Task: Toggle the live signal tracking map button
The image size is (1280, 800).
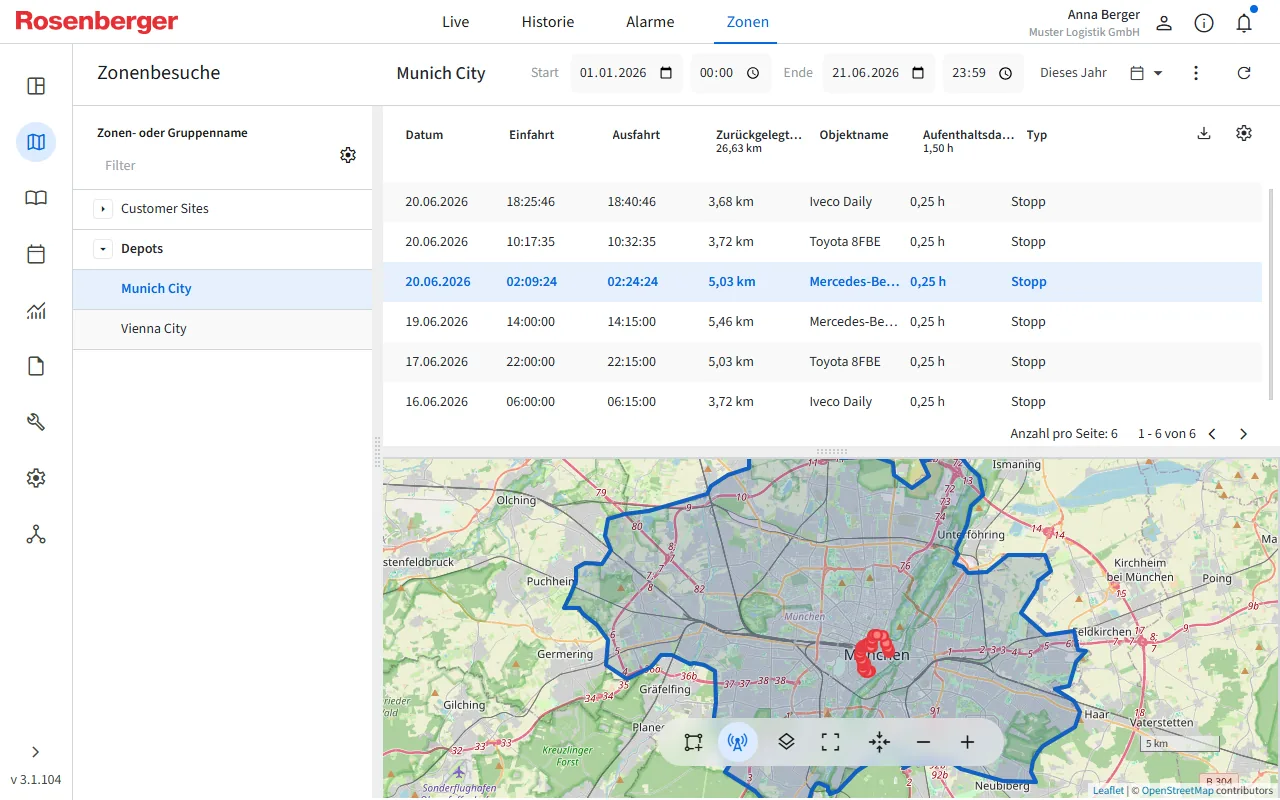Action: [738, 742]
